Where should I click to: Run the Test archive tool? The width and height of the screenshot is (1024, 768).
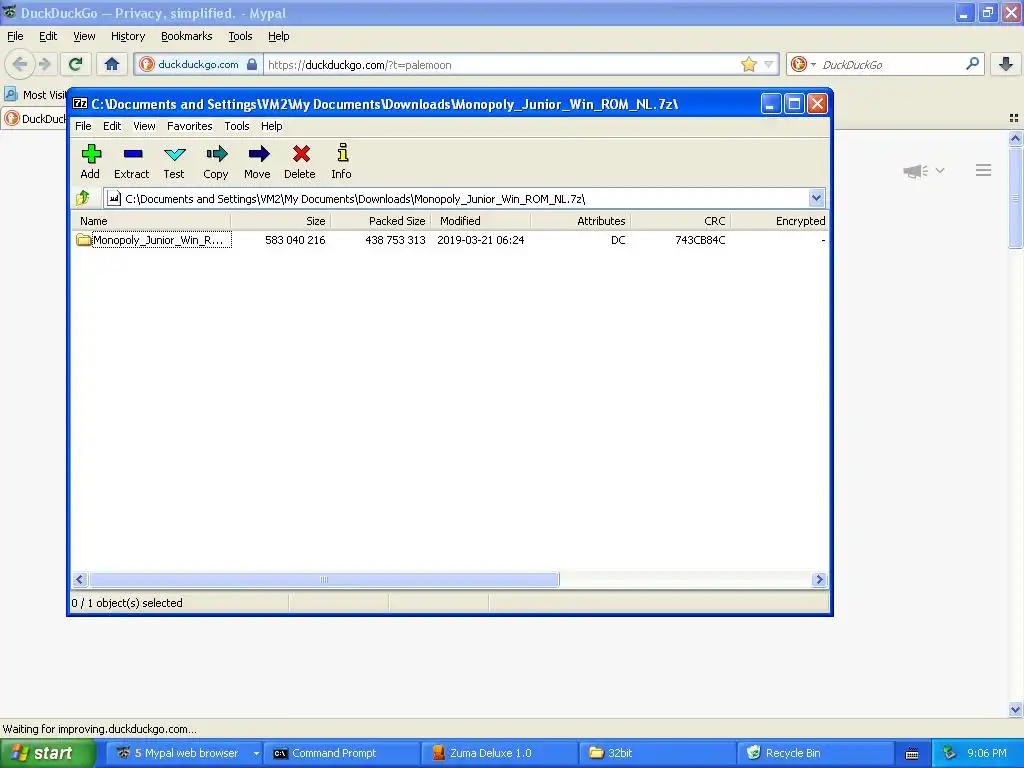(174, 161)
